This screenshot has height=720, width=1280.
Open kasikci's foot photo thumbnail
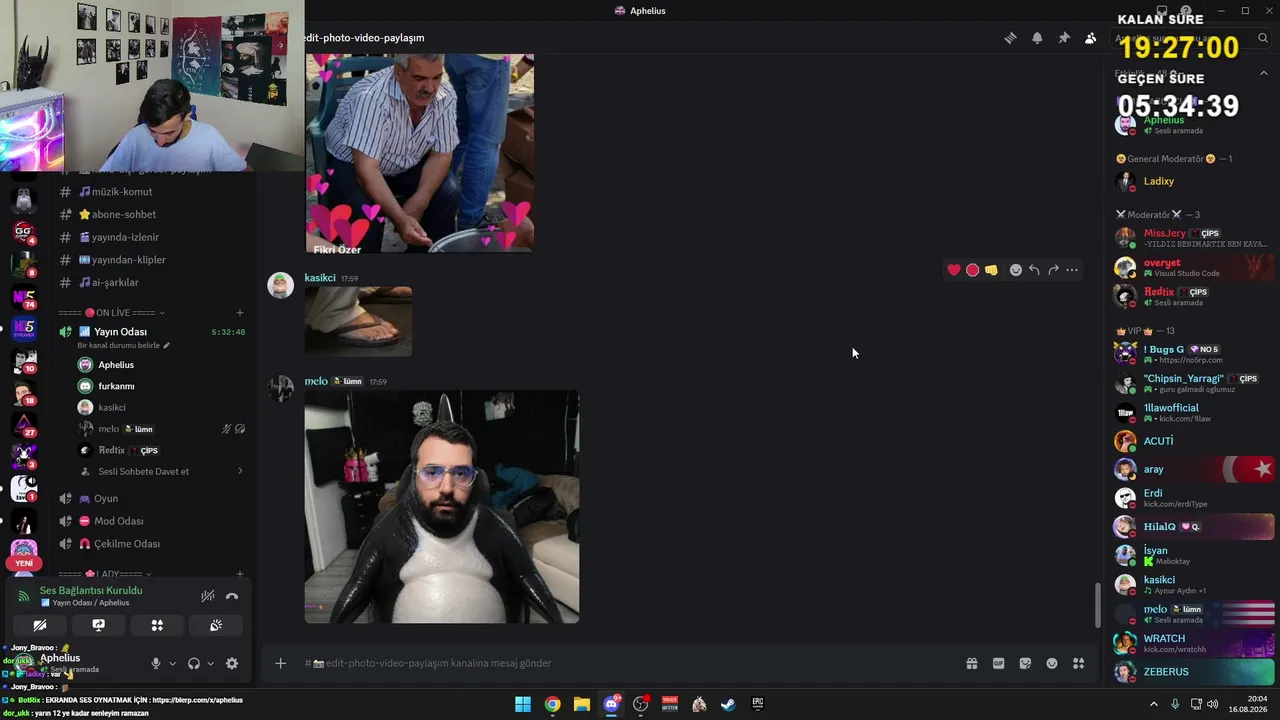coord(358,321)
